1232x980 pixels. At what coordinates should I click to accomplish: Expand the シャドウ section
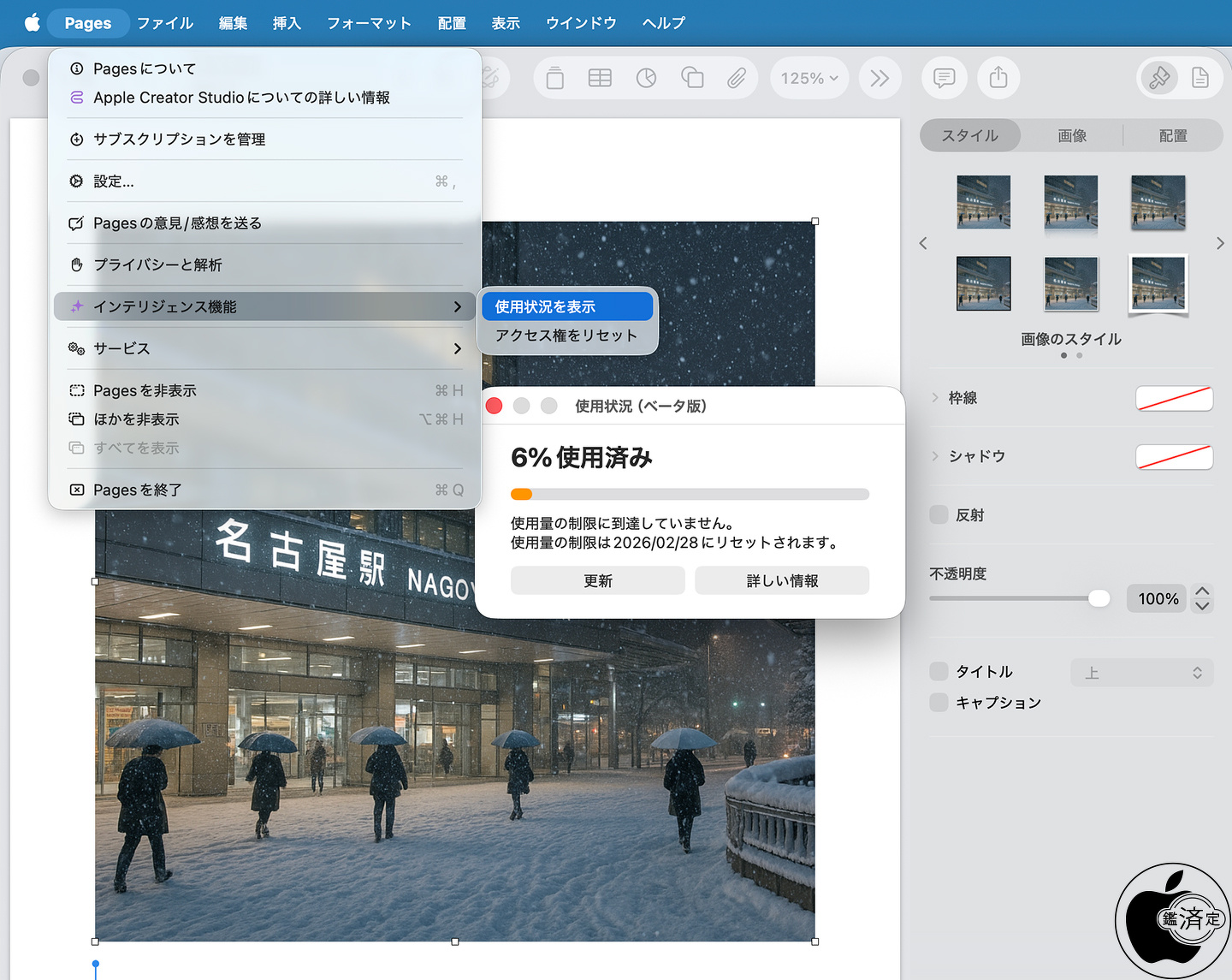[935, 456]
